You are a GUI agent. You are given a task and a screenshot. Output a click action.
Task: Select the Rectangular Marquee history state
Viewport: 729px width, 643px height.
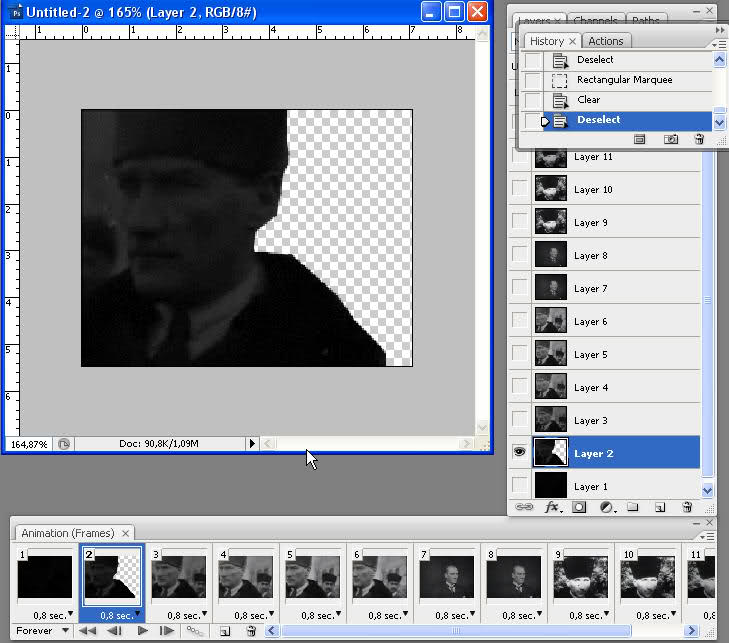pyautogui.click(x=624, y=80)
